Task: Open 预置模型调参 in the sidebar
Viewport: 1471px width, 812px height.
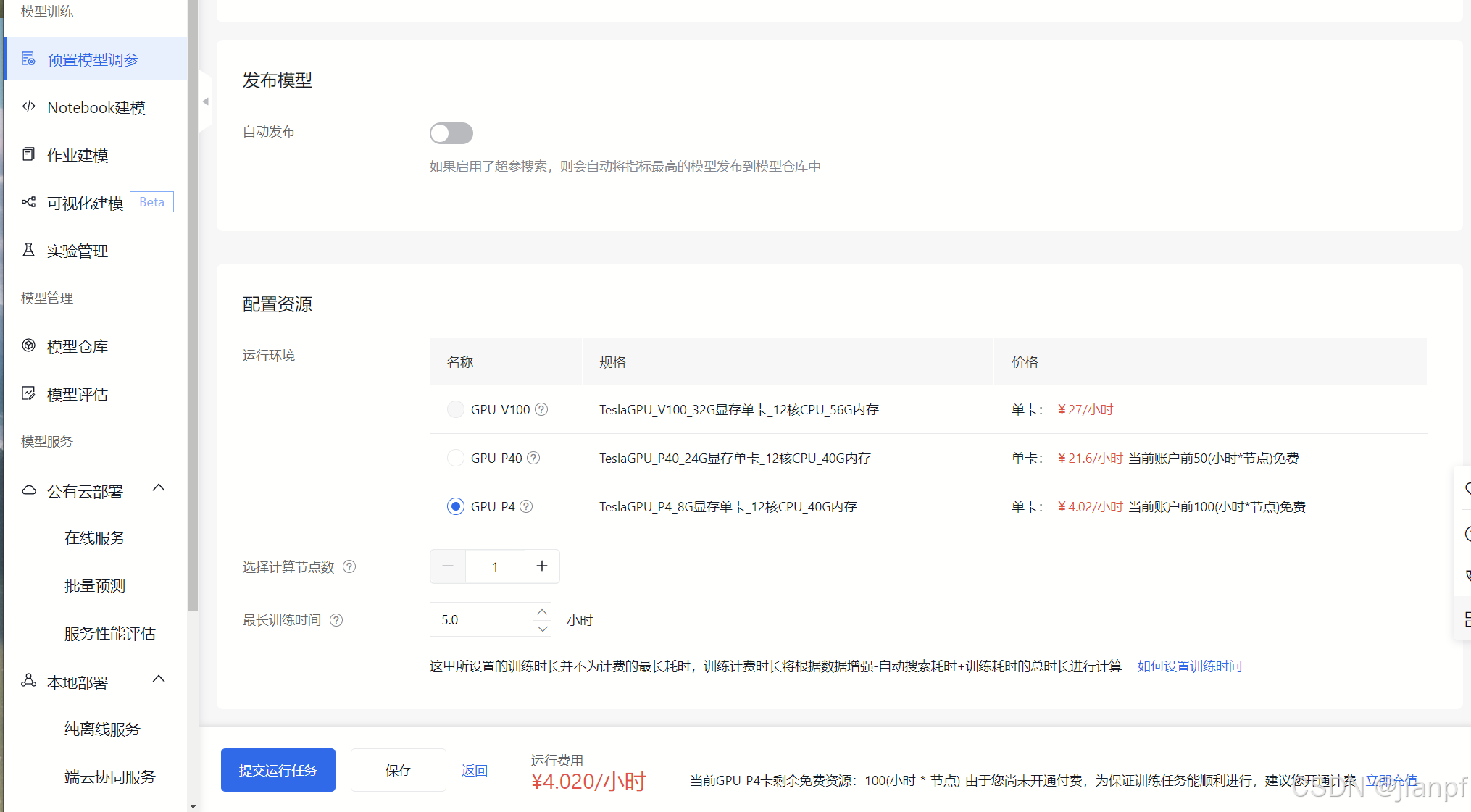Action: click(93, 59)
